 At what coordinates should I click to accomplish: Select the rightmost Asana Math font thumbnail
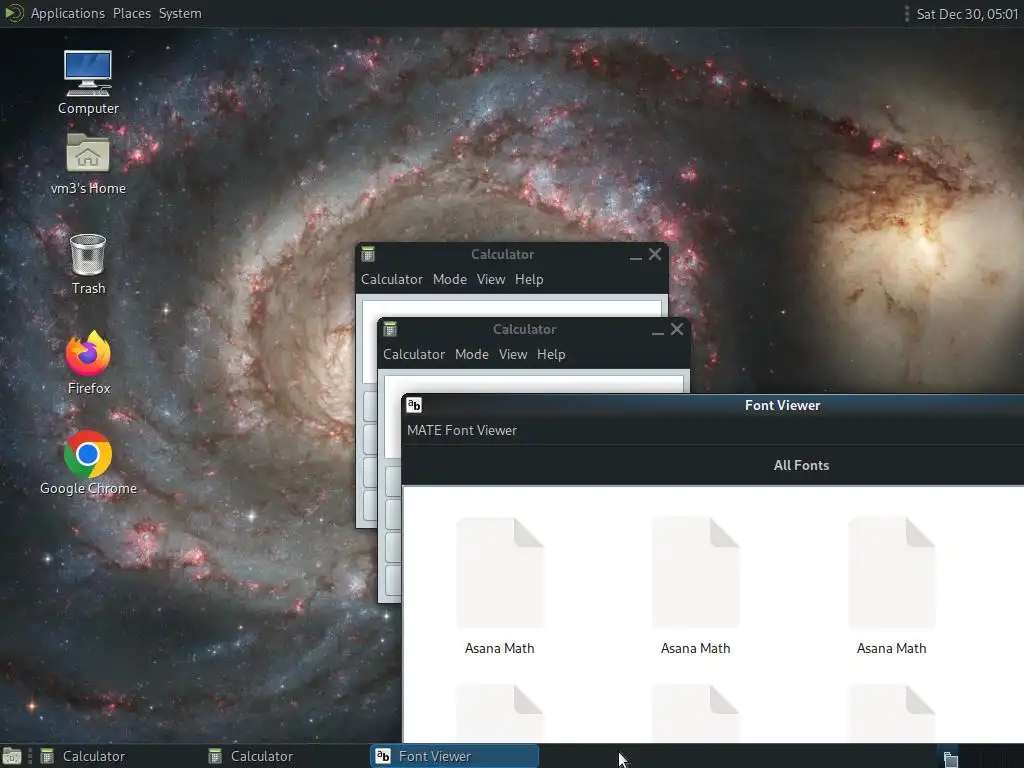click(891, 572)
